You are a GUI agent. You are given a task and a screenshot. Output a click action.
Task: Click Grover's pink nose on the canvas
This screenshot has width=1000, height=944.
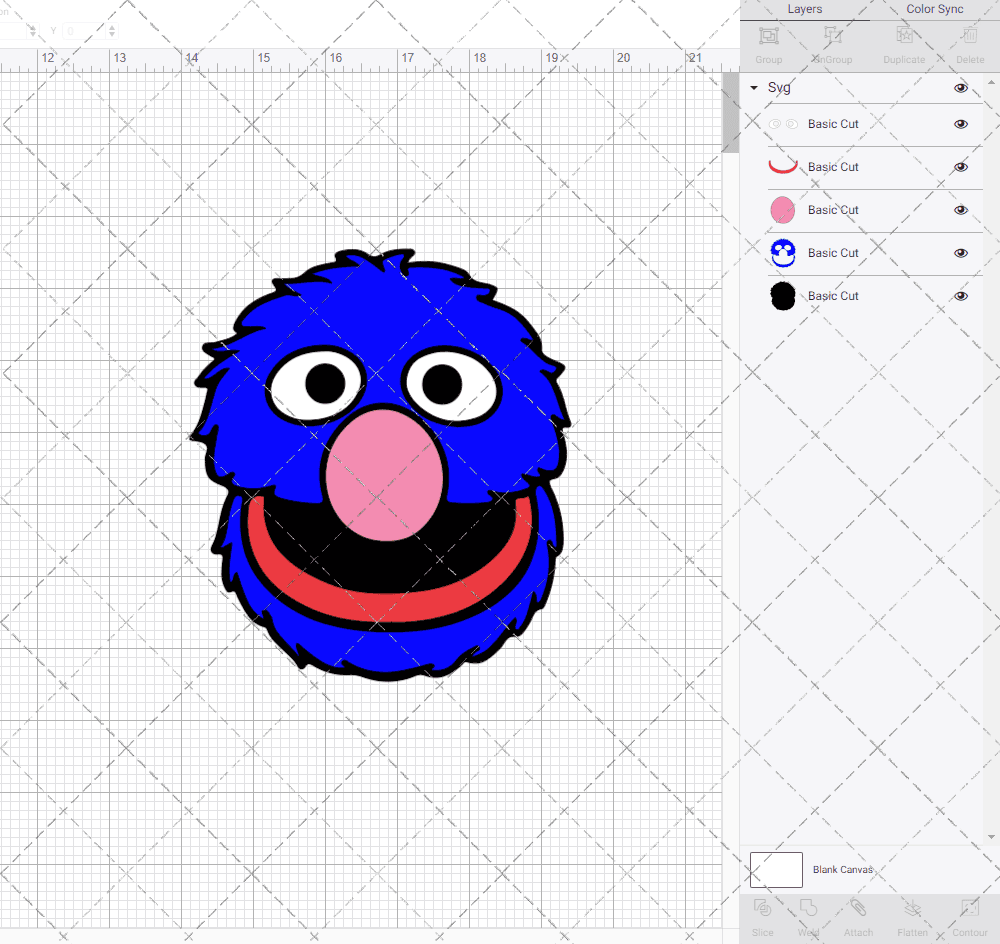tap(385, 475)
